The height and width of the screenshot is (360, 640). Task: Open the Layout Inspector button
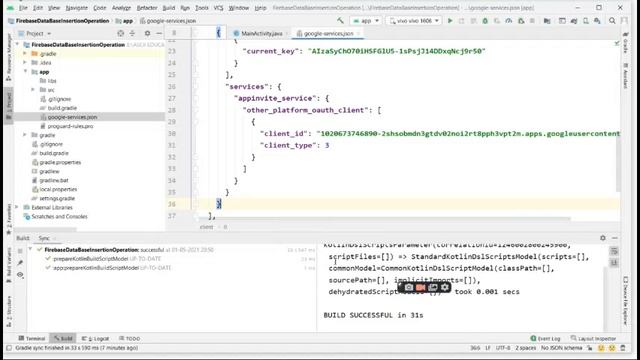click(593, 338)
